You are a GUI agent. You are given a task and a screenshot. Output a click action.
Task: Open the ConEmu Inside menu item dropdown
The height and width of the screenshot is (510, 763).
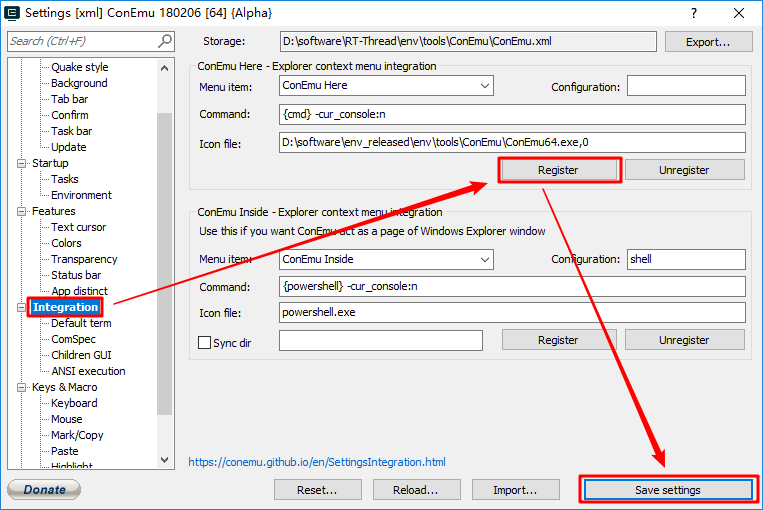485,259
